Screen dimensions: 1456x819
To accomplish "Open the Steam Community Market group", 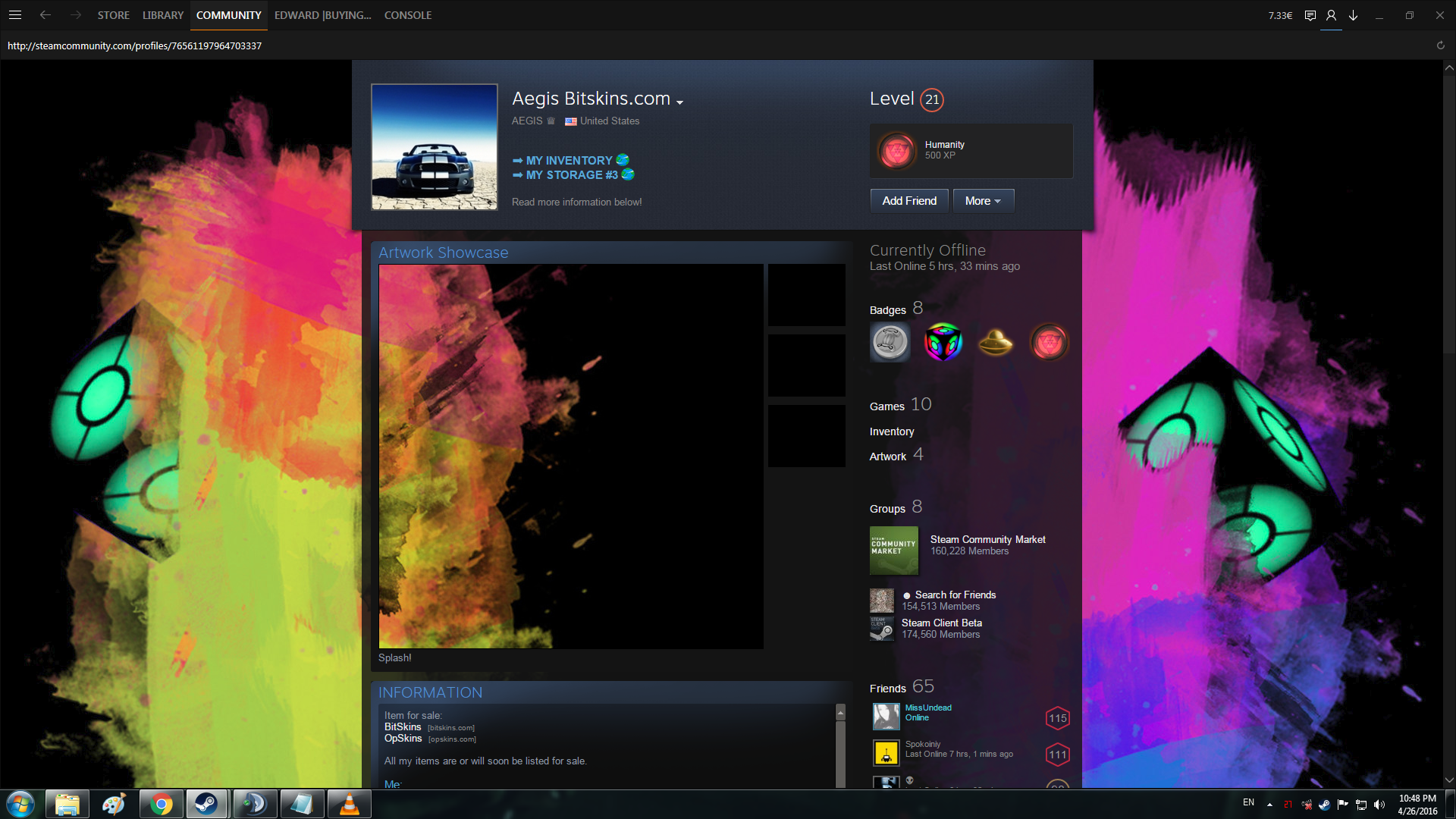I will coord(987,539).
